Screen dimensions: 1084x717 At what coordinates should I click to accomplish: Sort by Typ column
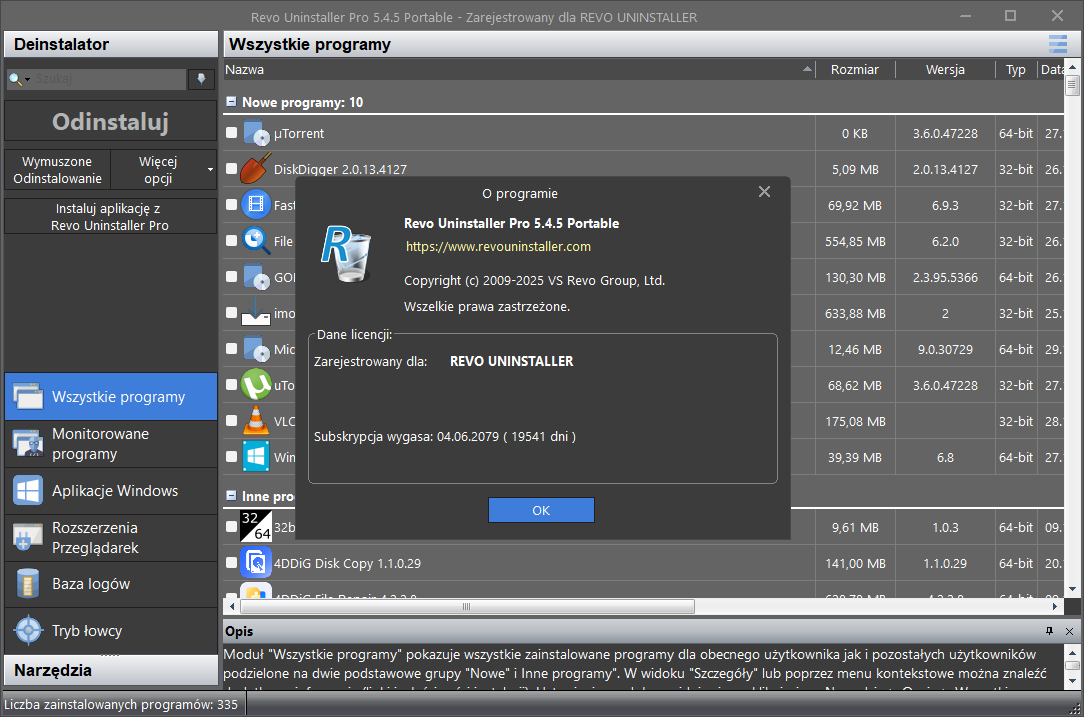point(1016,70)
